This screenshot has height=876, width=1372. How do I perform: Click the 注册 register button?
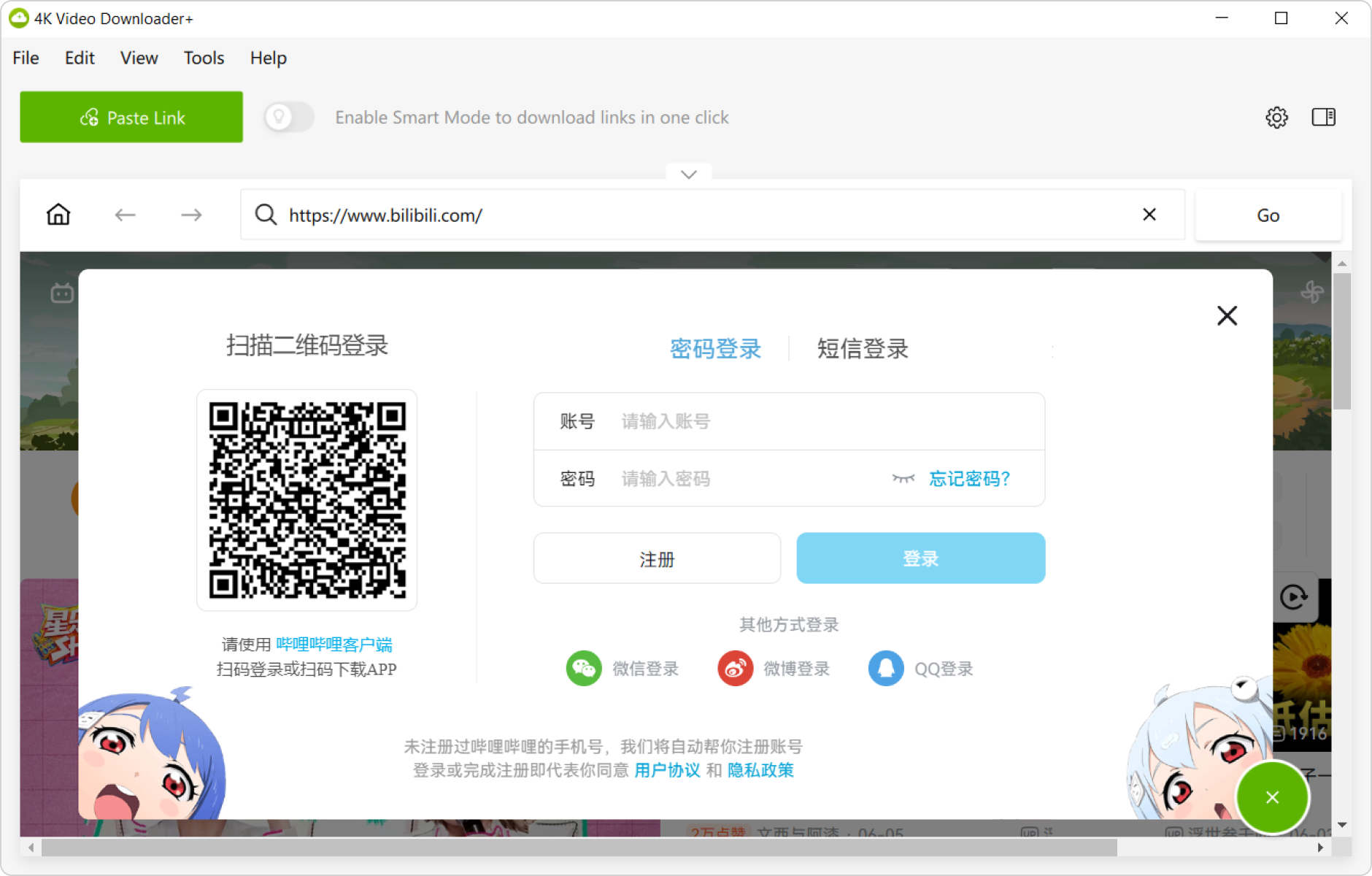tap(657, 558)
